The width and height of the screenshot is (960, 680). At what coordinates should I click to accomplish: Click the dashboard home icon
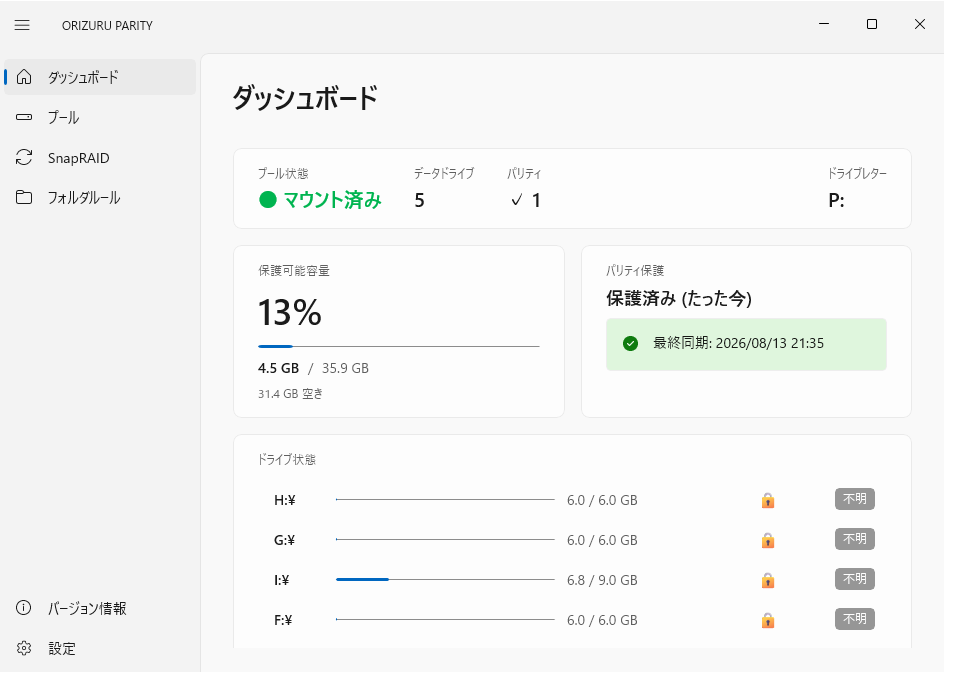(24, 77)
